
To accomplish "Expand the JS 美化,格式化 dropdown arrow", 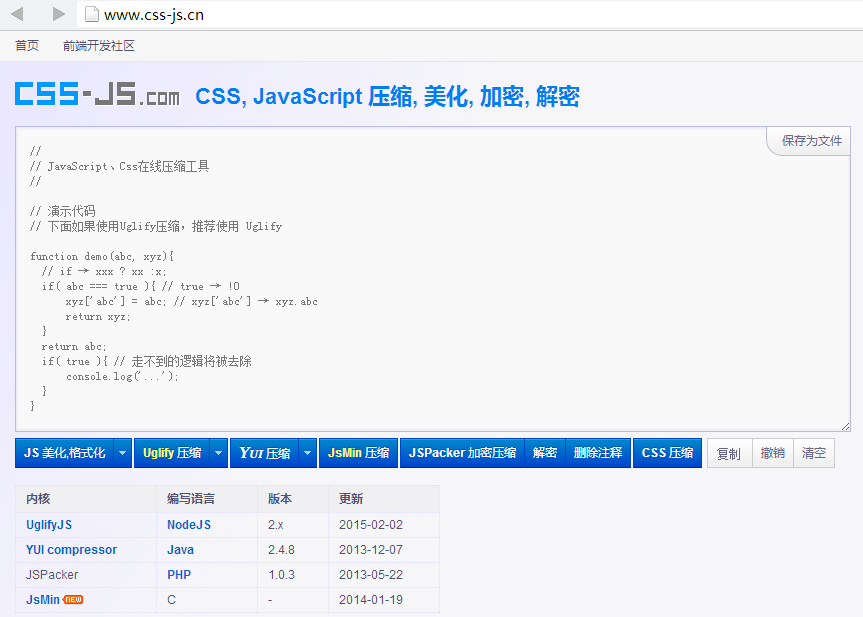I will pyautogui.click(x=123, y=453).
